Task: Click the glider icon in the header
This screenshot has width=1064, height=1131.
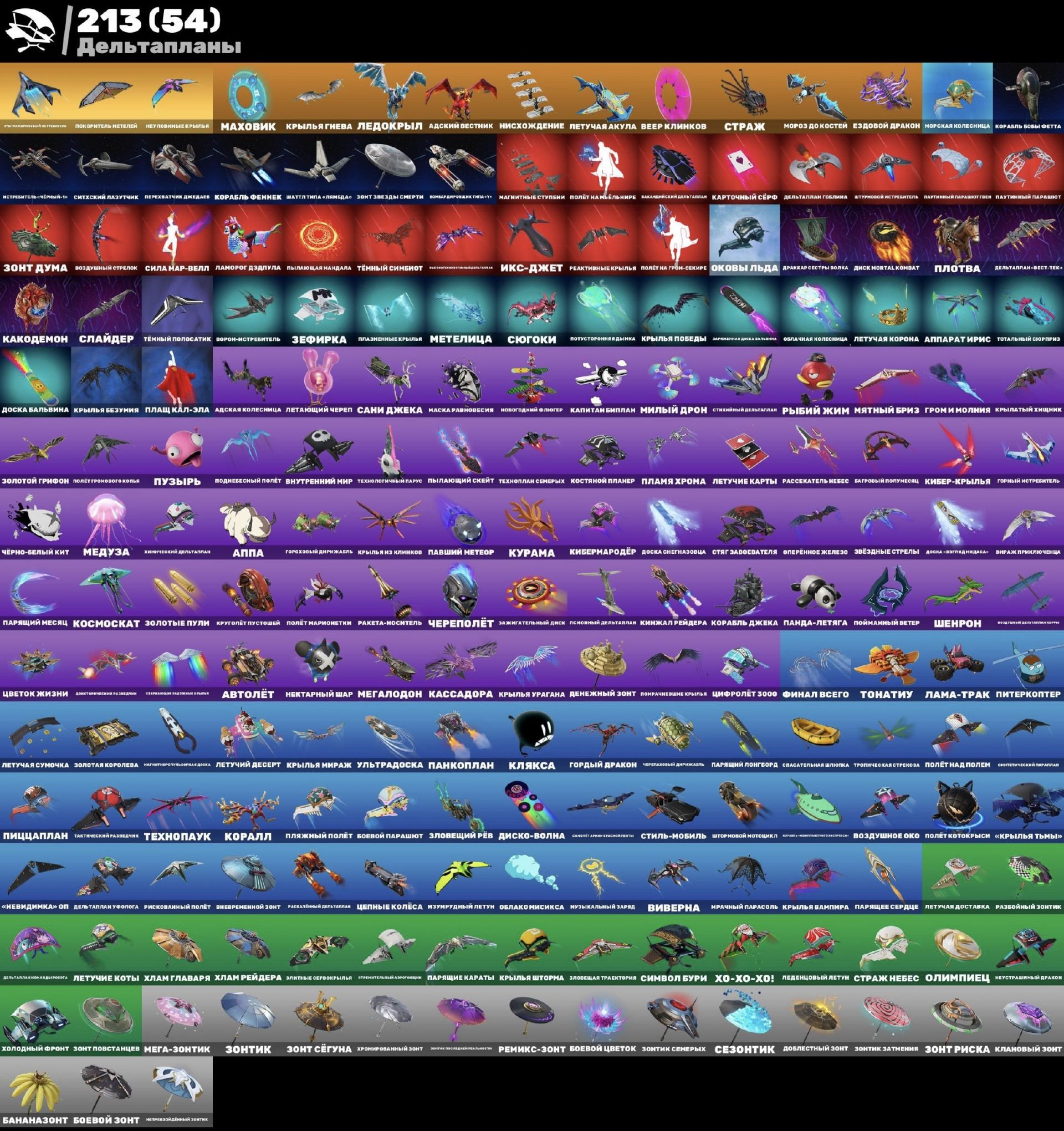Action: click(29, 31)
